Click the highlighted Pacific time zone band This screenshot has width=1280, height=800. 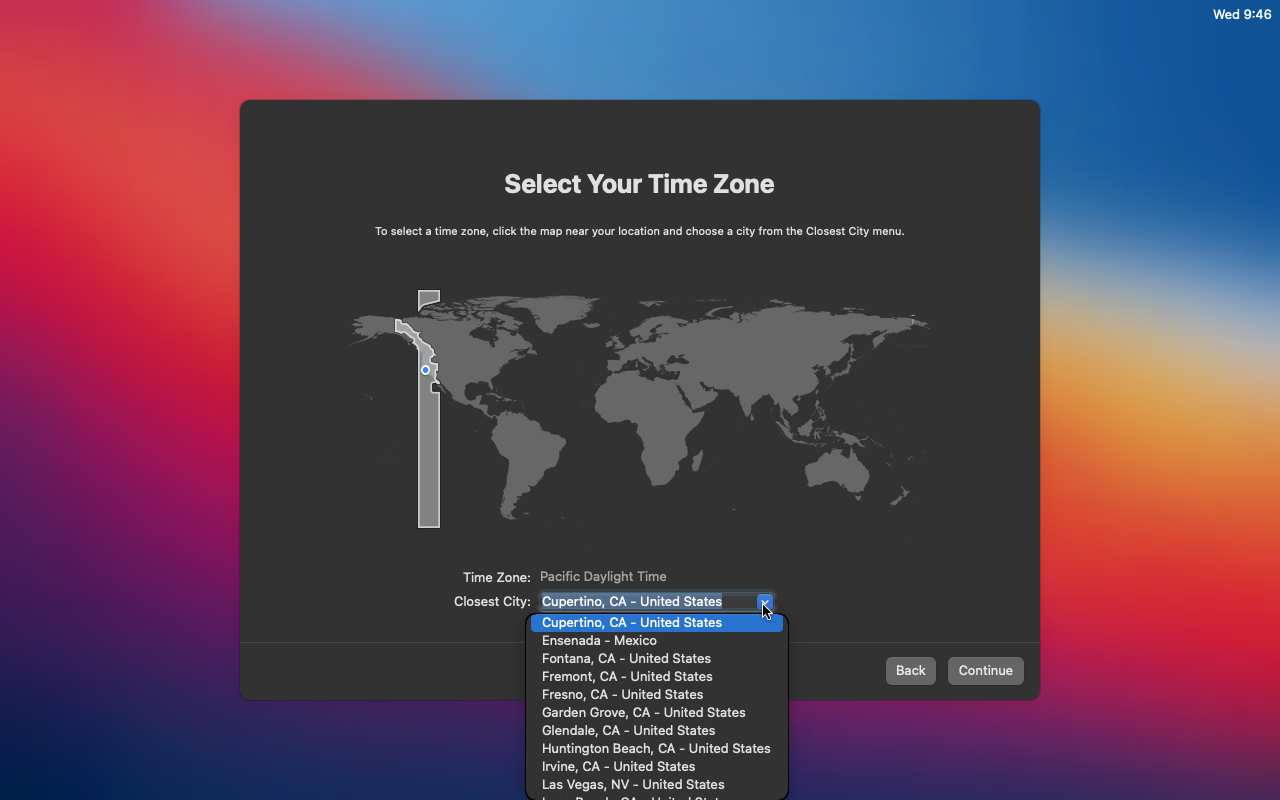click(x=428, y=450)
